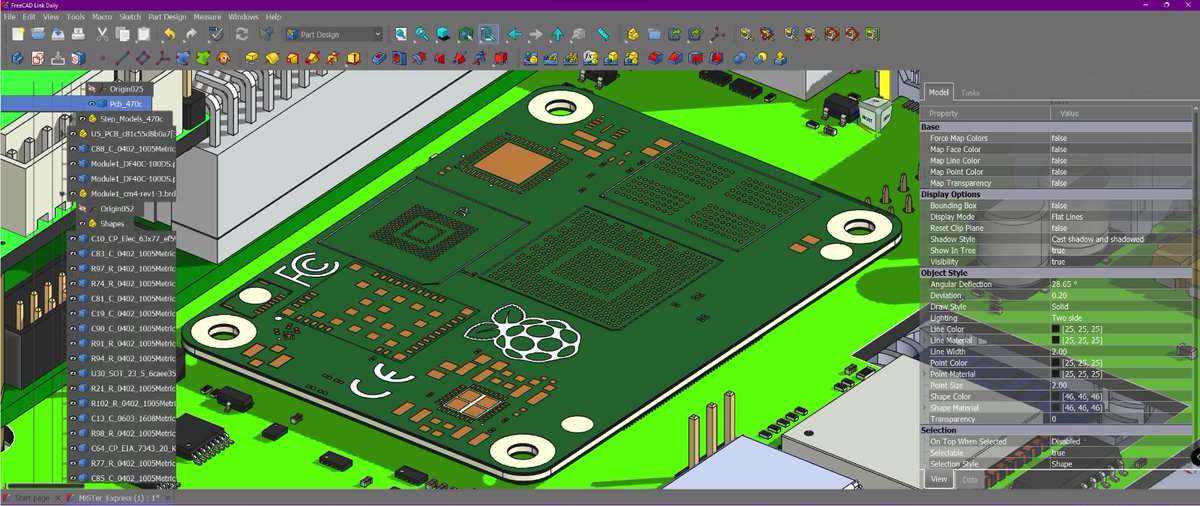Switch to the Data properties tab
This screenshot has height=506, width=1200.
(970, 480)
